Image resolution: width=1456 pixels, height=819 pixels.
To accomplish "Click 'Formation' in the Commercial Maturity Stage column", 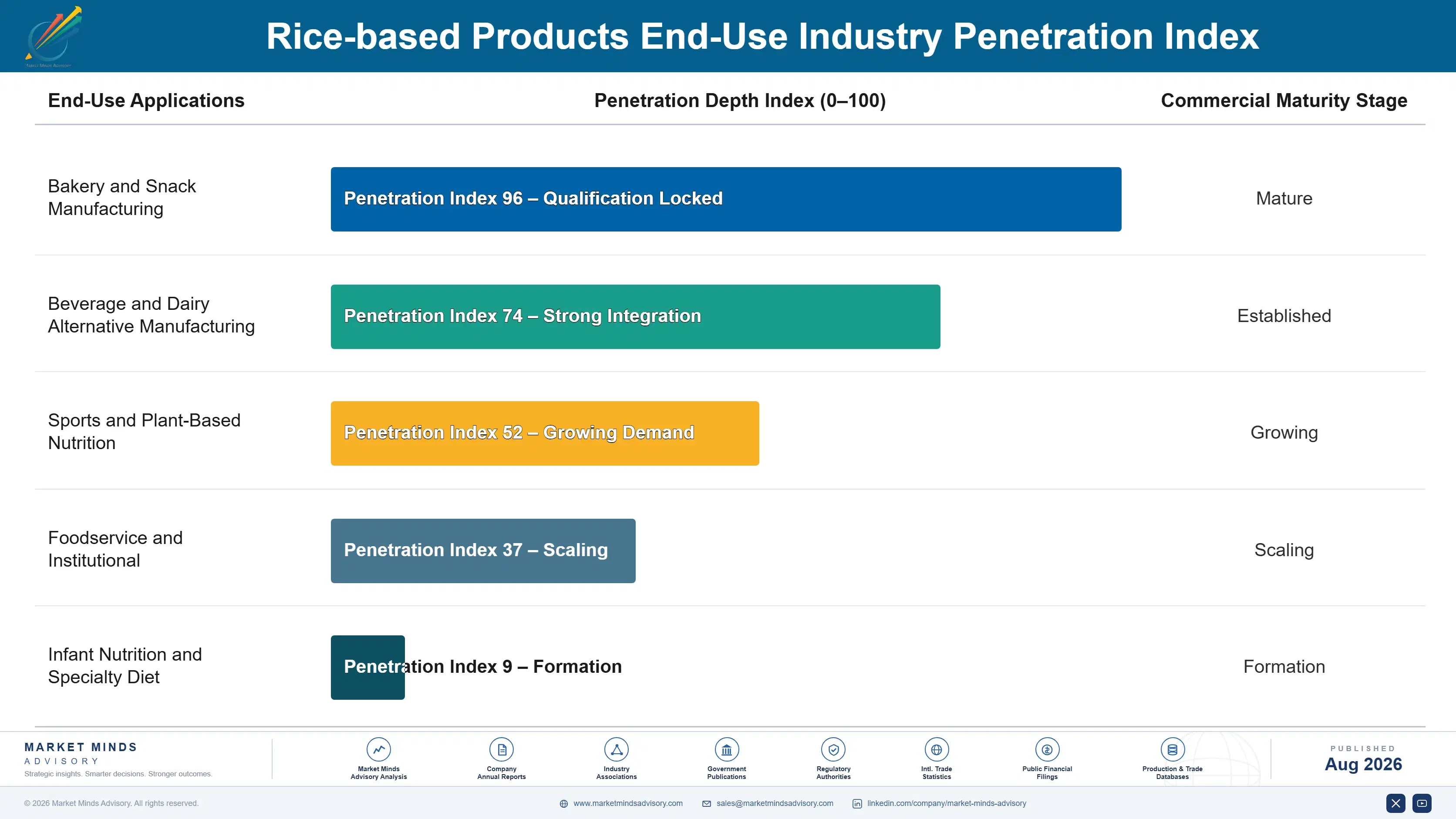I will coord(1284,667).
